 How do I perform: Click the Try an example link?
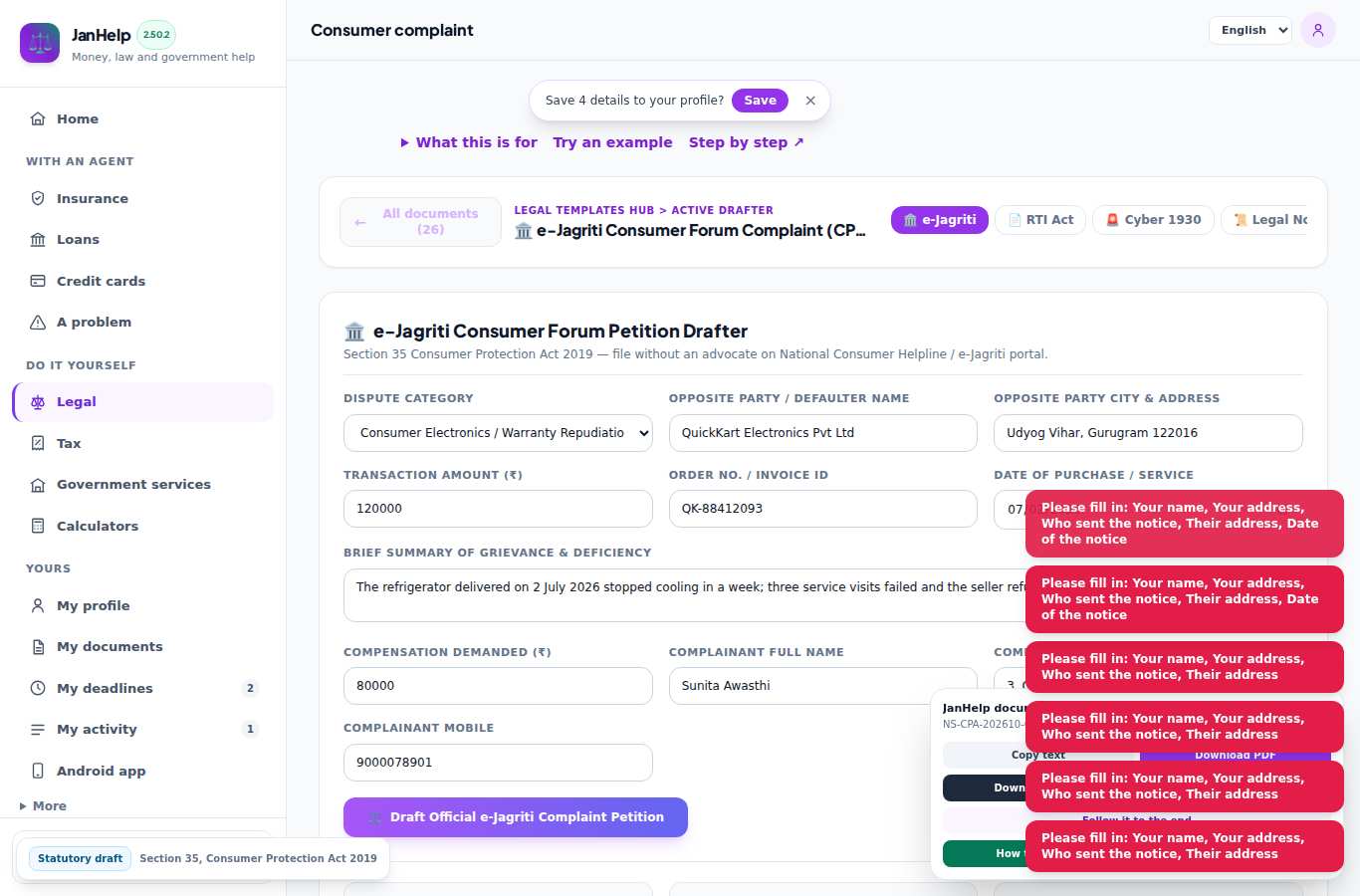[x=613, y=142]
